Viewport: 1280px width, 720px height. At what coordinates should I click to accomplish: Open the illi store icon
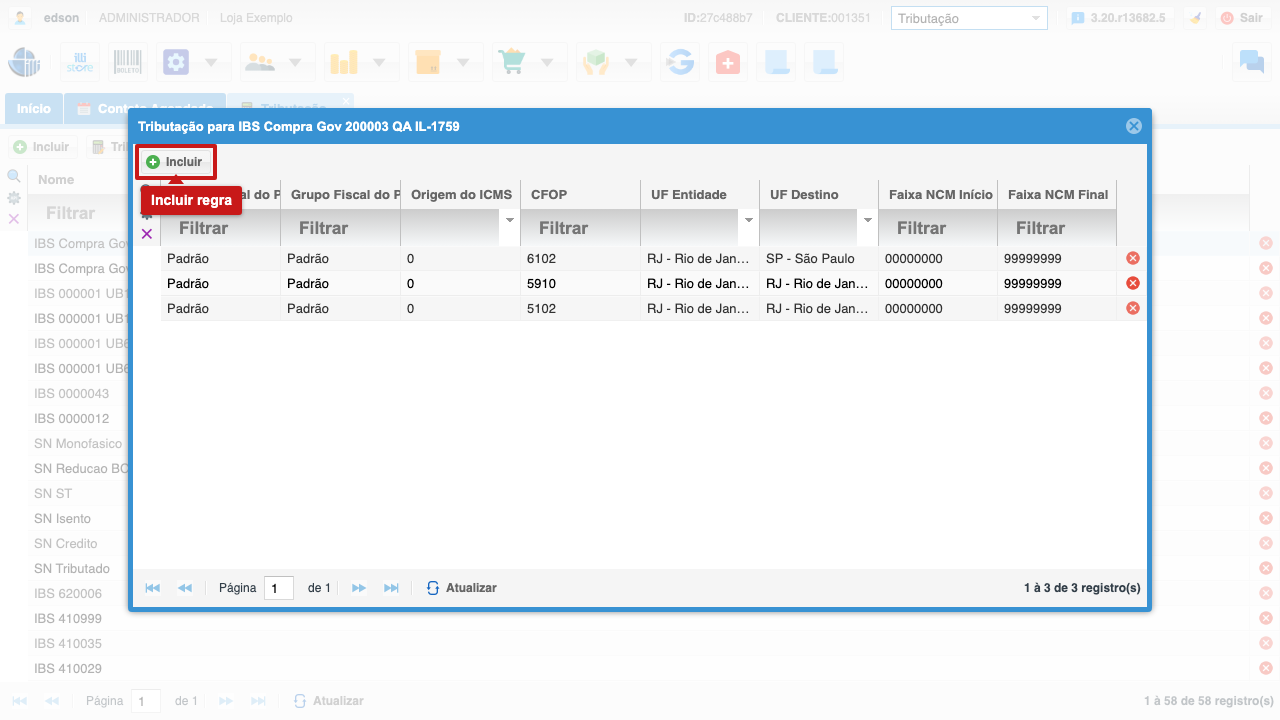(79, 62)
